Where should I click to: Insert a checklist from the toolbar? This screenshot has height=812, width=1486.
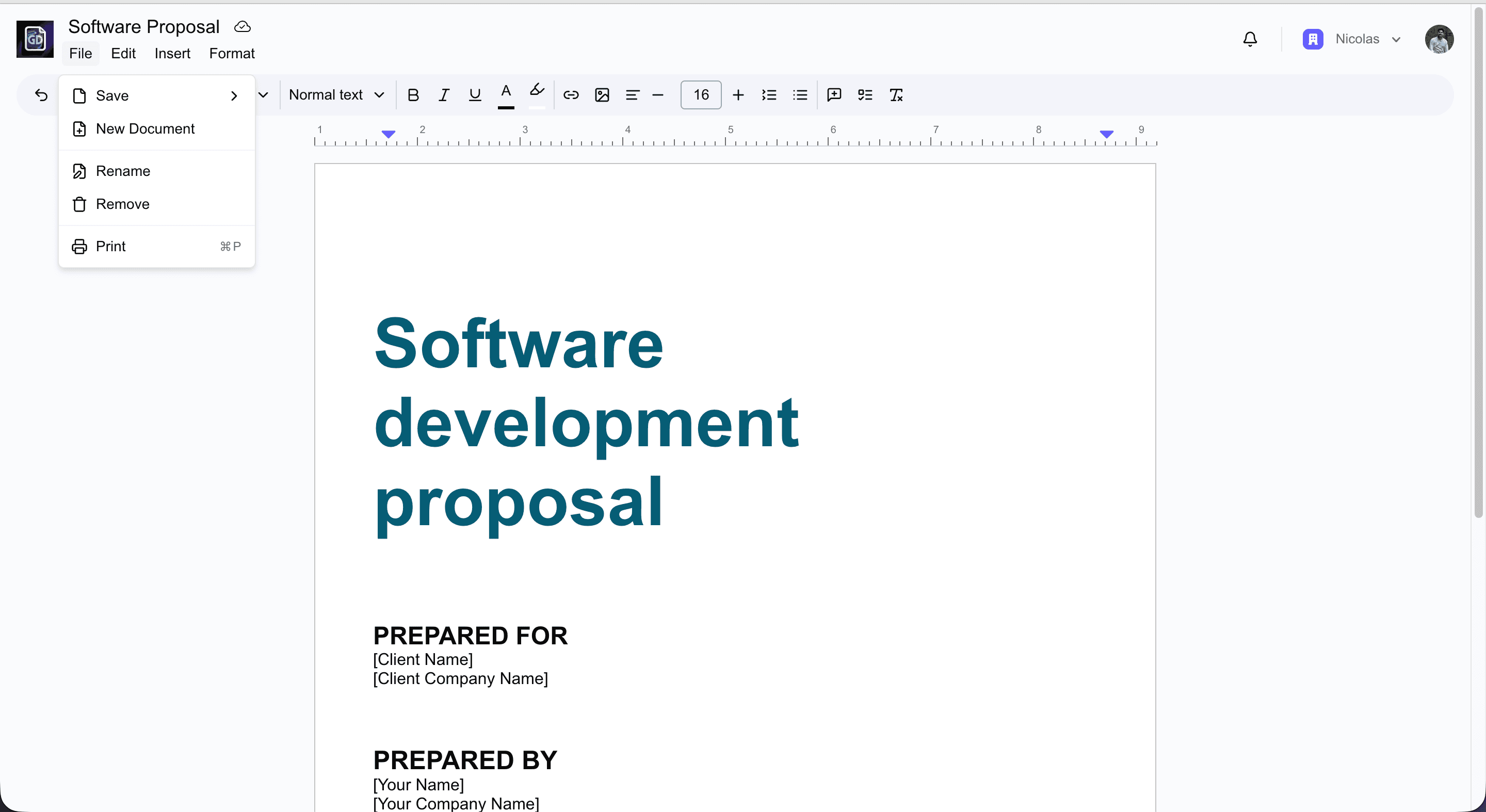tap(865, 95)
